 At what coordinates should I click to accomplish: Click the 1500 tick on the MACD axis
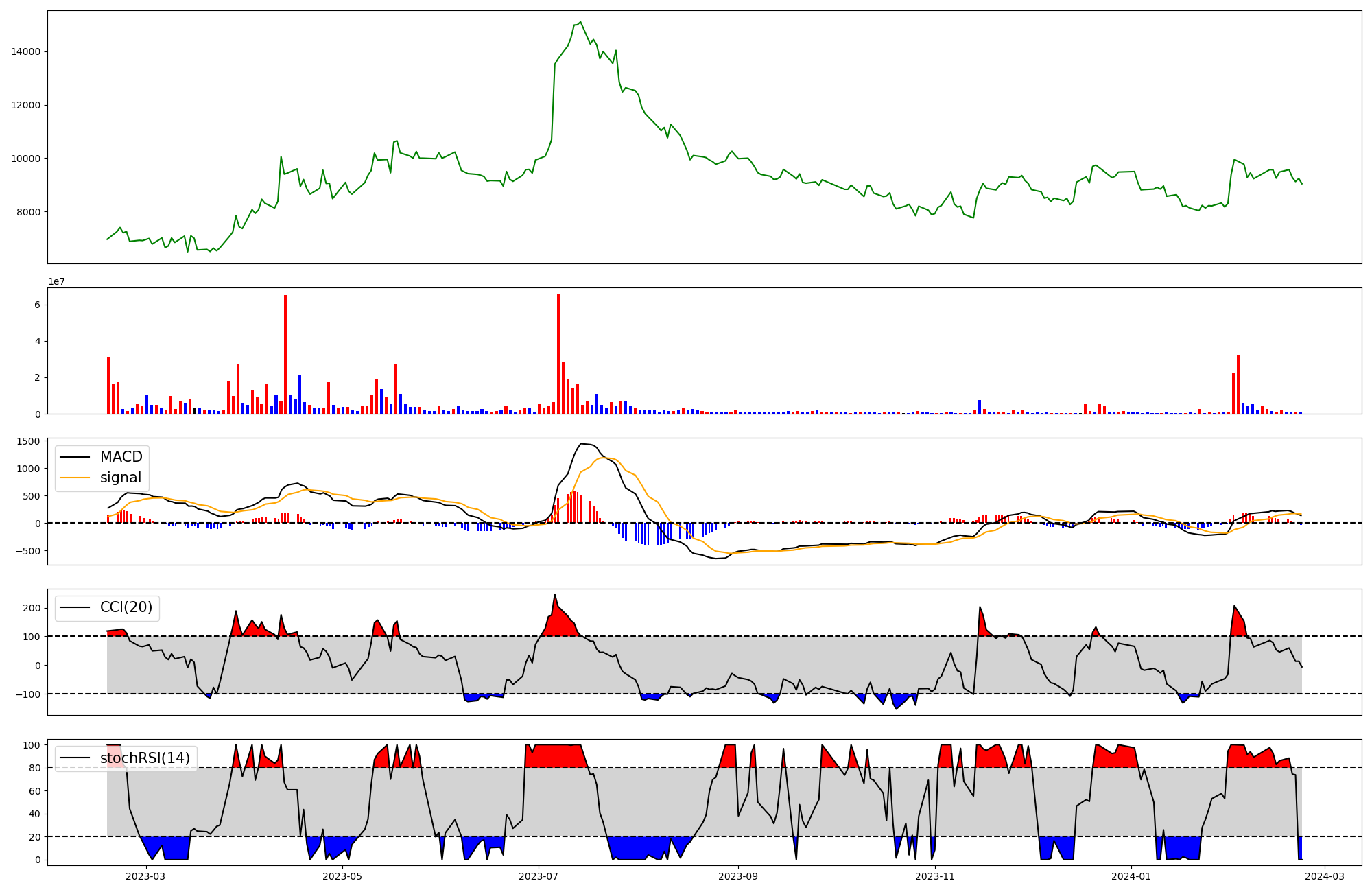[x=28, y=441]
